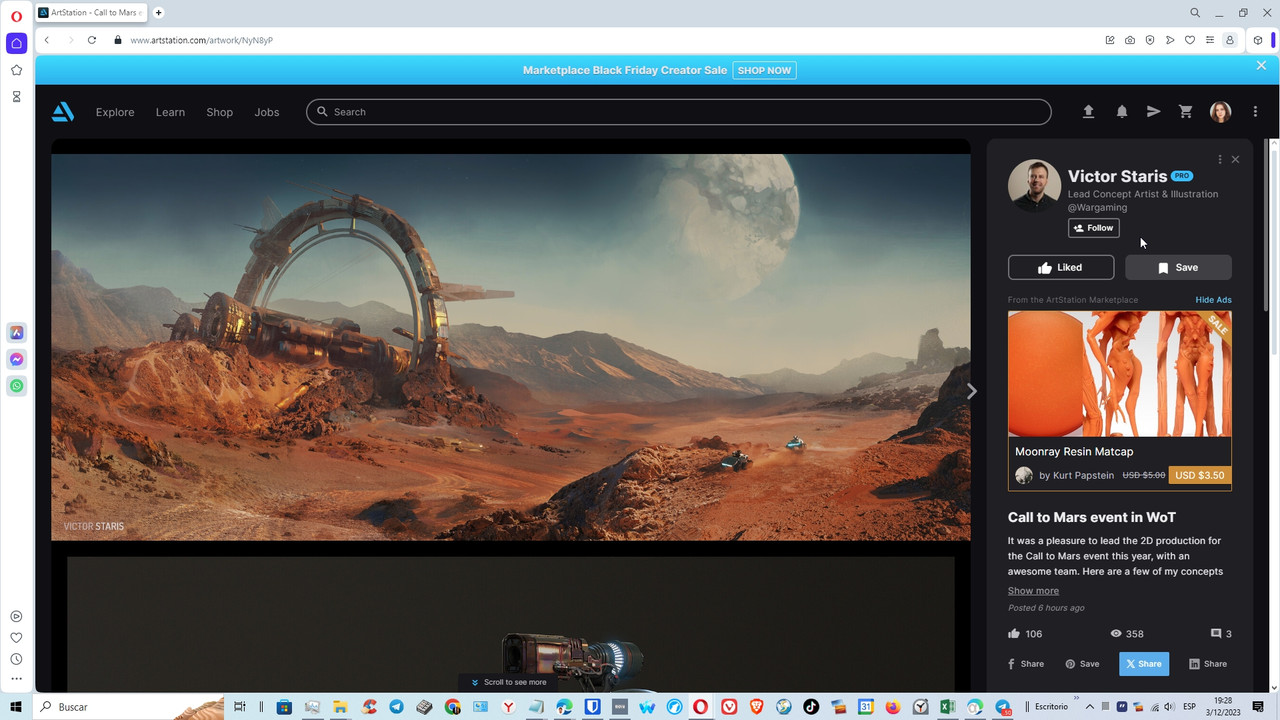Image resolution: width=1280 pixels, height=720 pixels.
Task: Open Windows Start menu
Action: (16, 707)
